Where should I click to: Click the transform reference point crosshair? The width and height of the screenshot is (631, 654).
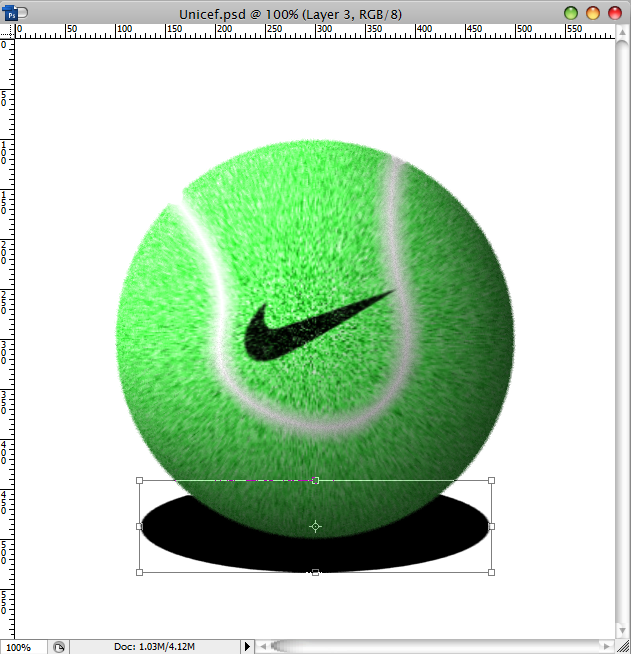315,526
